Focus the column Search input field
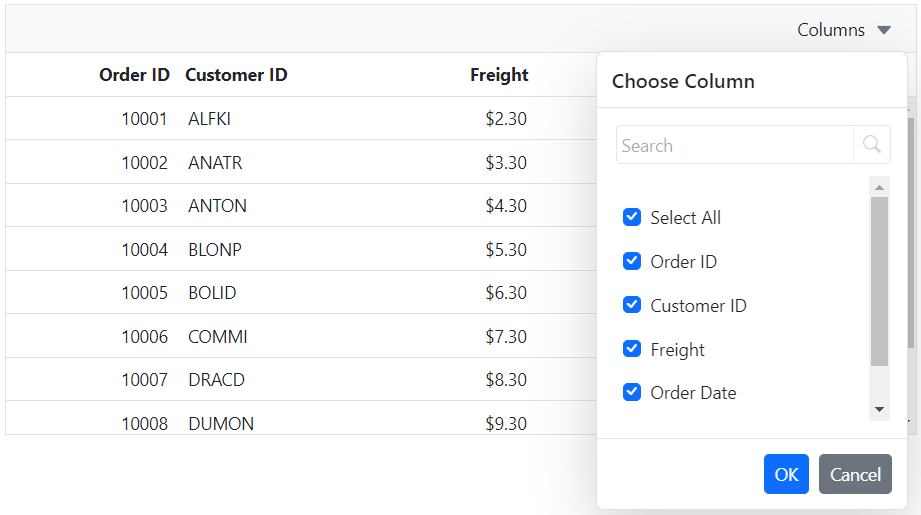 click(x=735, y=145)
